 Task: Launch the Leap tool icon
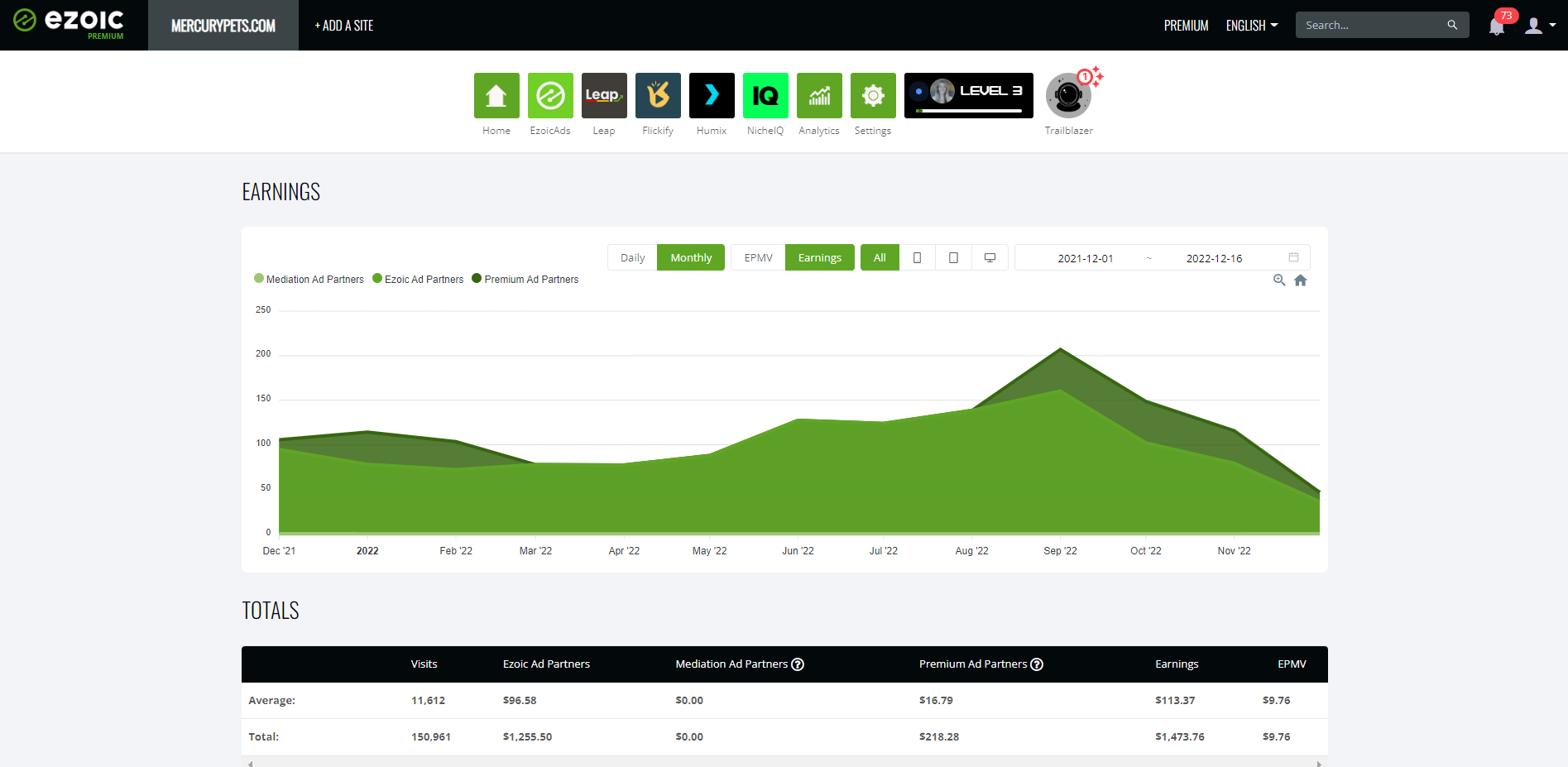[604, 95]
